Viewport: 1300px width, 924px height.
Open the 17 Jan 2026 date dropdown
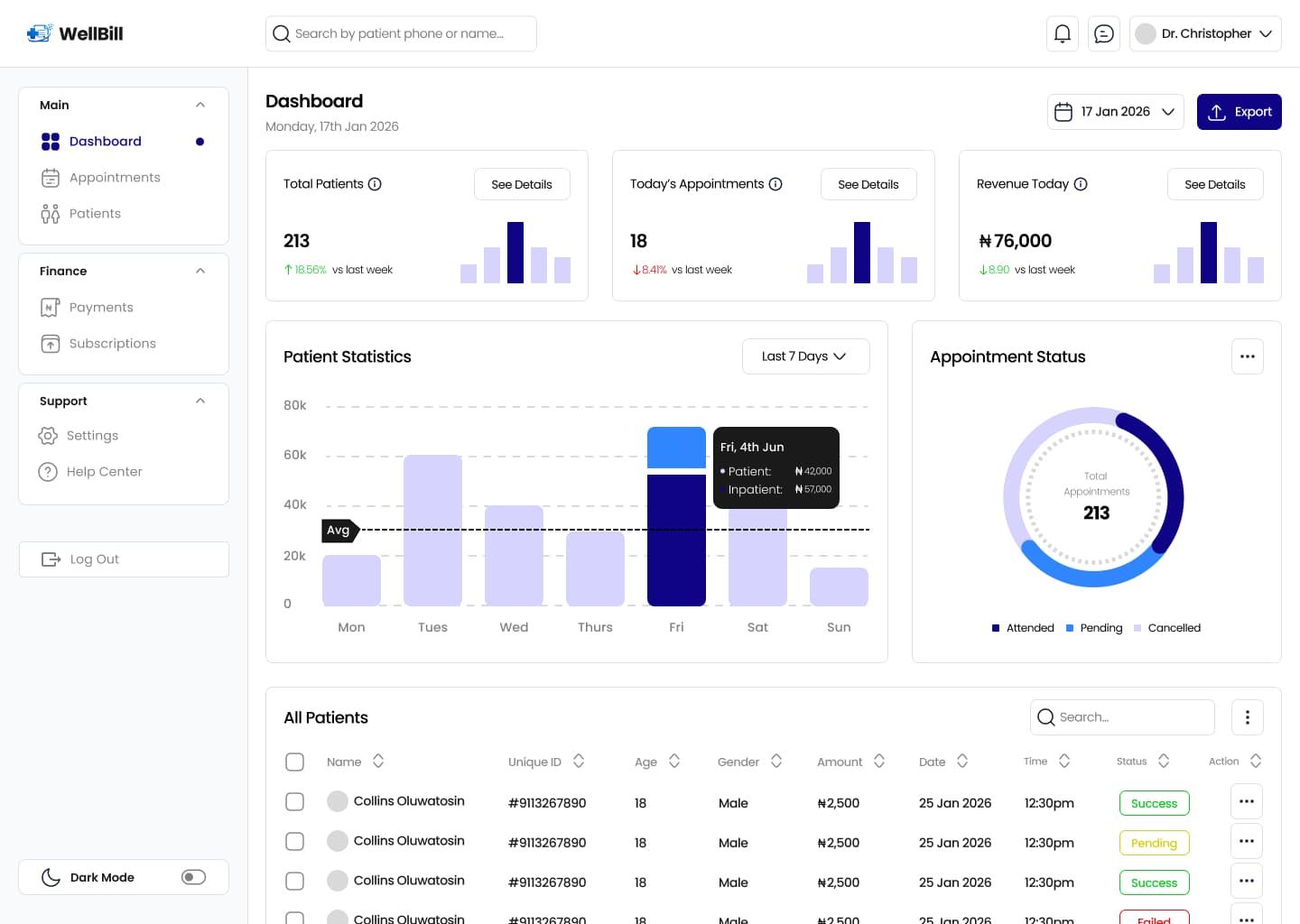coord(1115,112)
